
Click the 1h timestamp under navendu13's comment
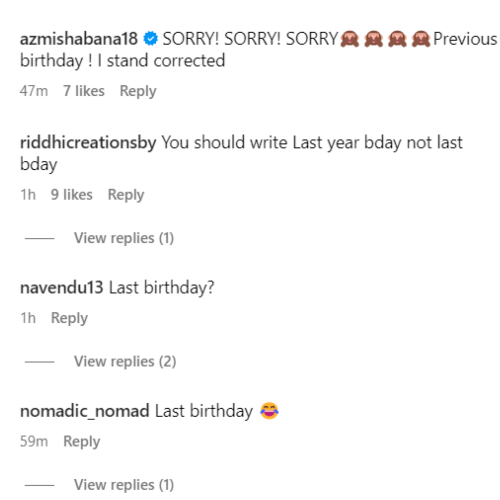tap(28, 318)
